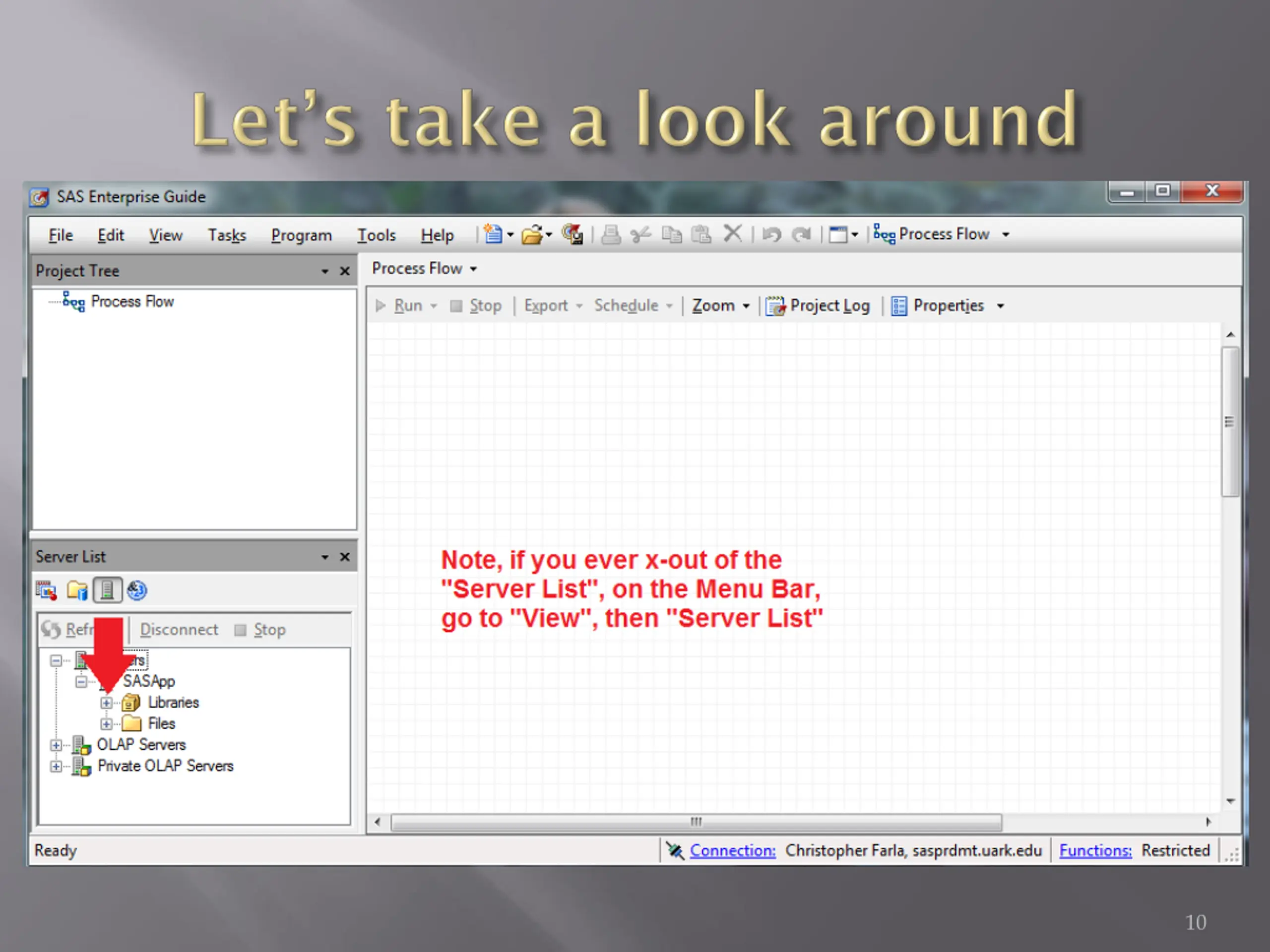The width and height of the screenshot is (1270, 952).
Task: Click the workspace layout window icon
Action: click(838, 234)
